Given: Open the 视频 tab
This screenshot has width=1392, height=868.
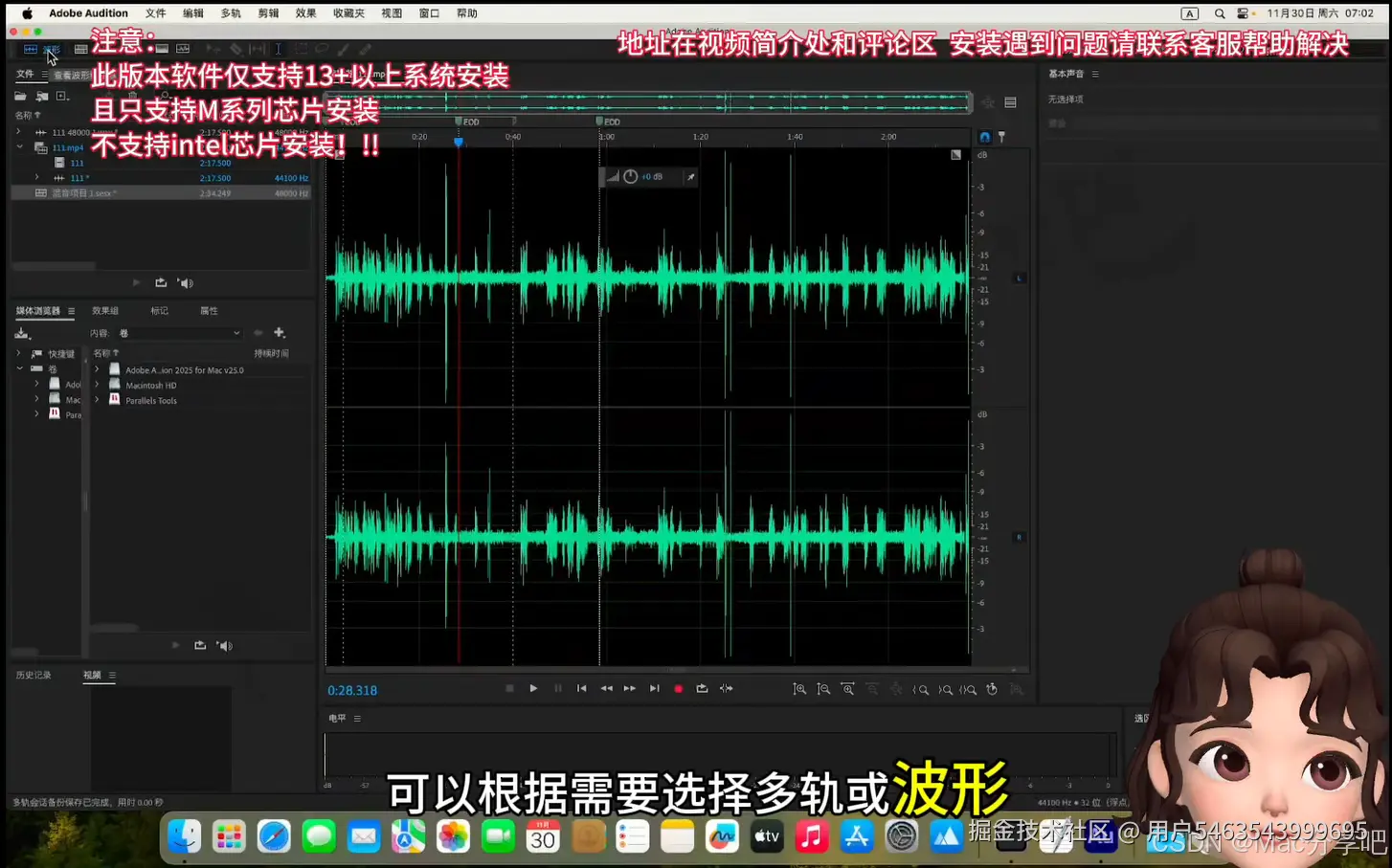Looking at the screenshot, I should pos(92,676).
